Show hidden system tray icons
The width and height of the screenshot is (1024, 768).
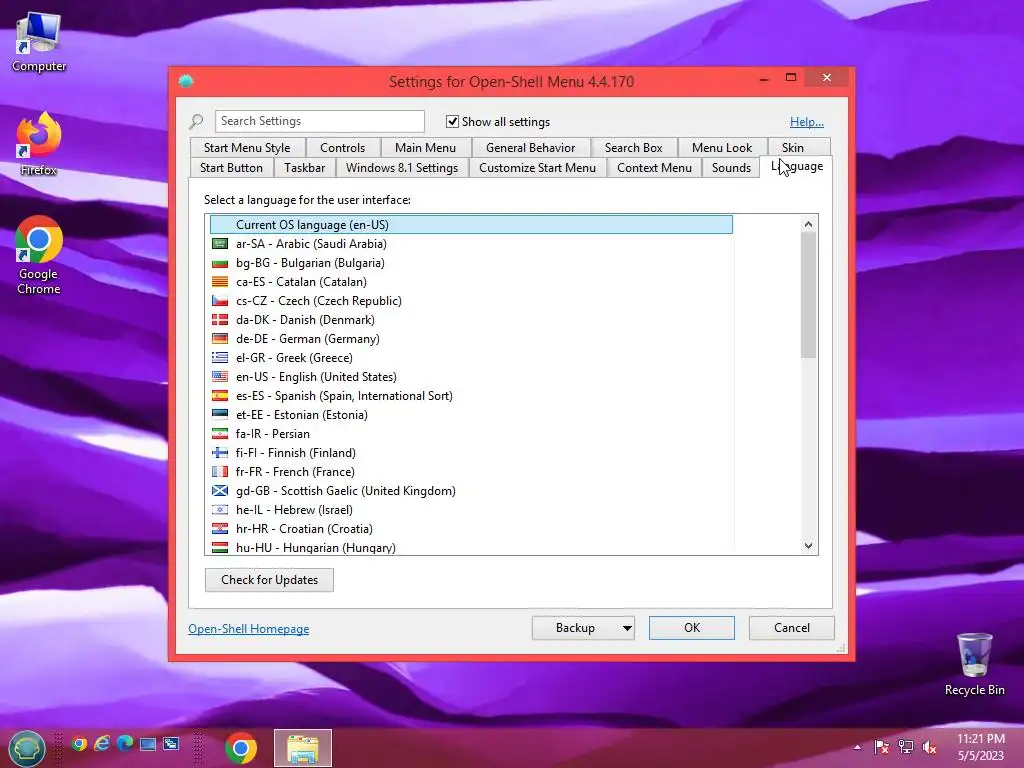click(x=857, y=747)
